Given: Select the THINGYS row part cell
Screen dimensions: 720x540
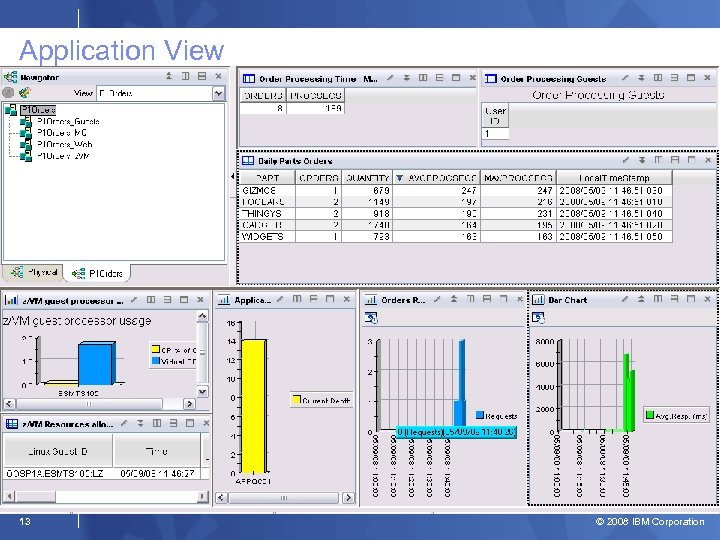Looking at the screenshot, I should (x=267, y=214).
